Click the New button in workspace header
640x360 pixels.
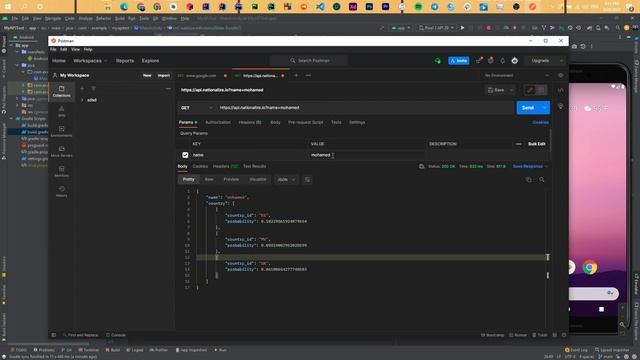click(x=147, y=76)
